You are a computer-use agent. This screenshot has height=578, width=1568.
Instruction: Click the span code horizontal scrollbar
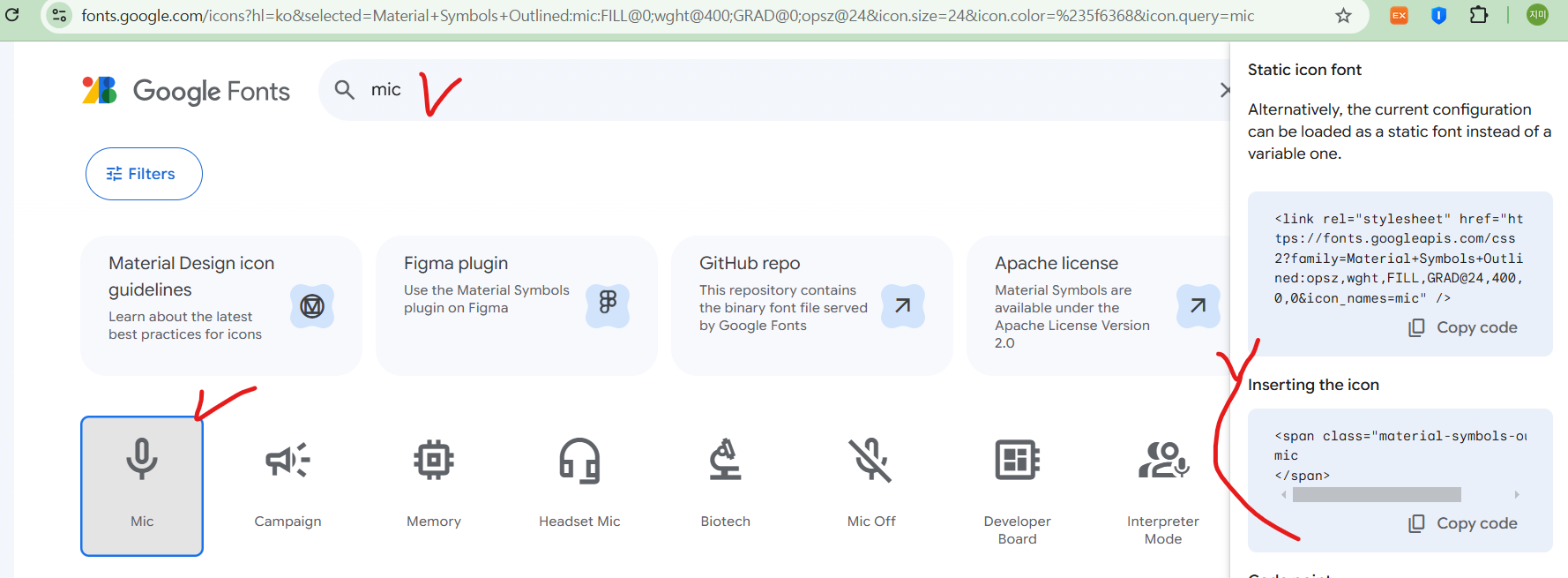pos(1377,495)
